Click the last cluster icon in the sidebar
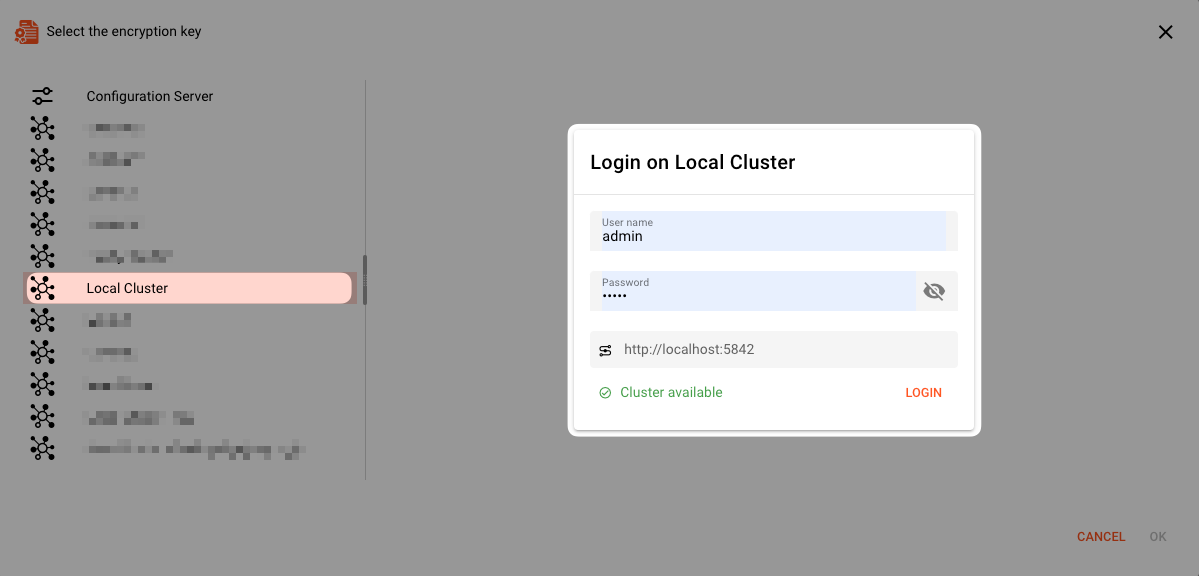The image size is (1199, 576). [x=43, y=448]
